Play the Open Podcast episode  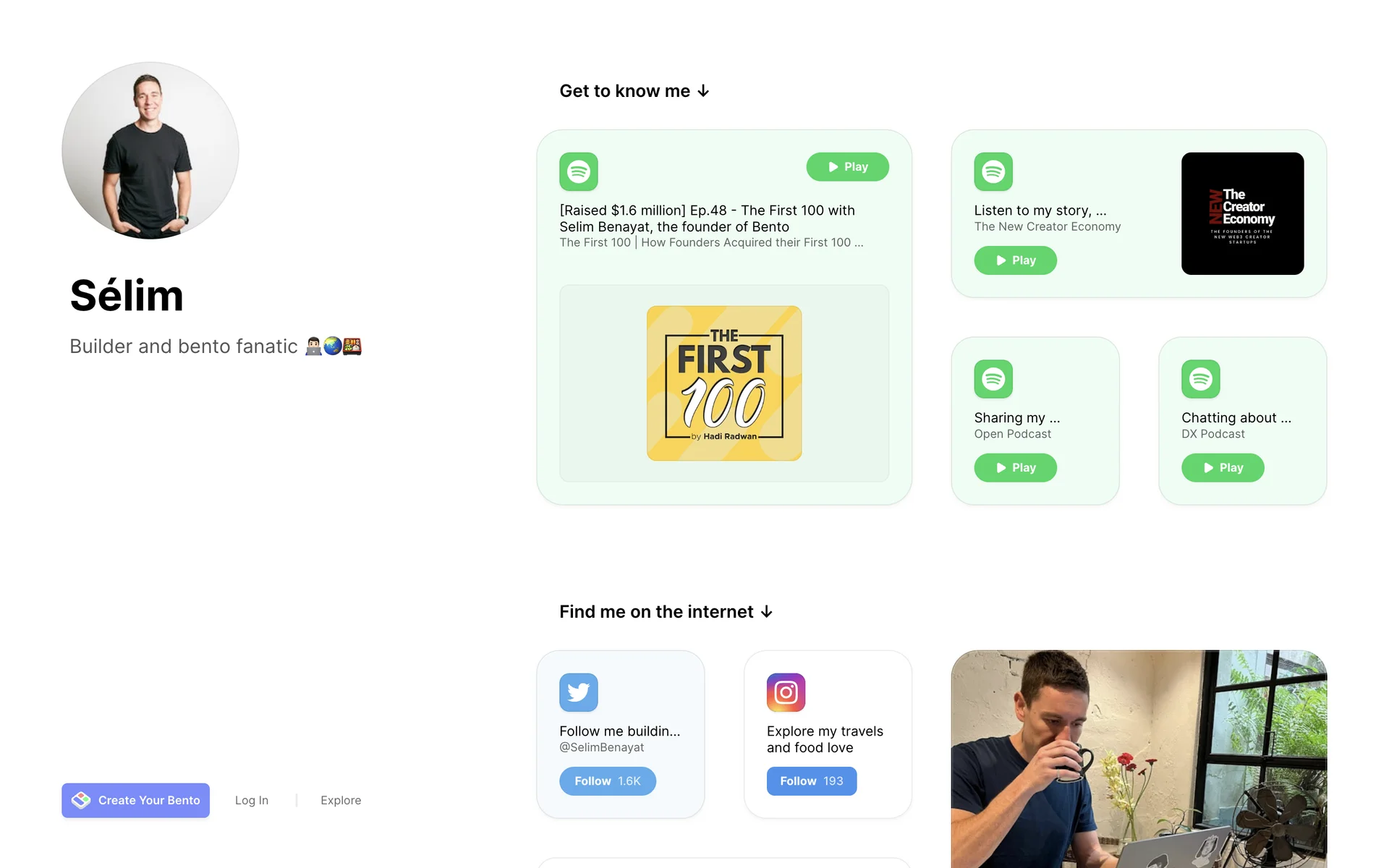click(x=1015, y=467)
